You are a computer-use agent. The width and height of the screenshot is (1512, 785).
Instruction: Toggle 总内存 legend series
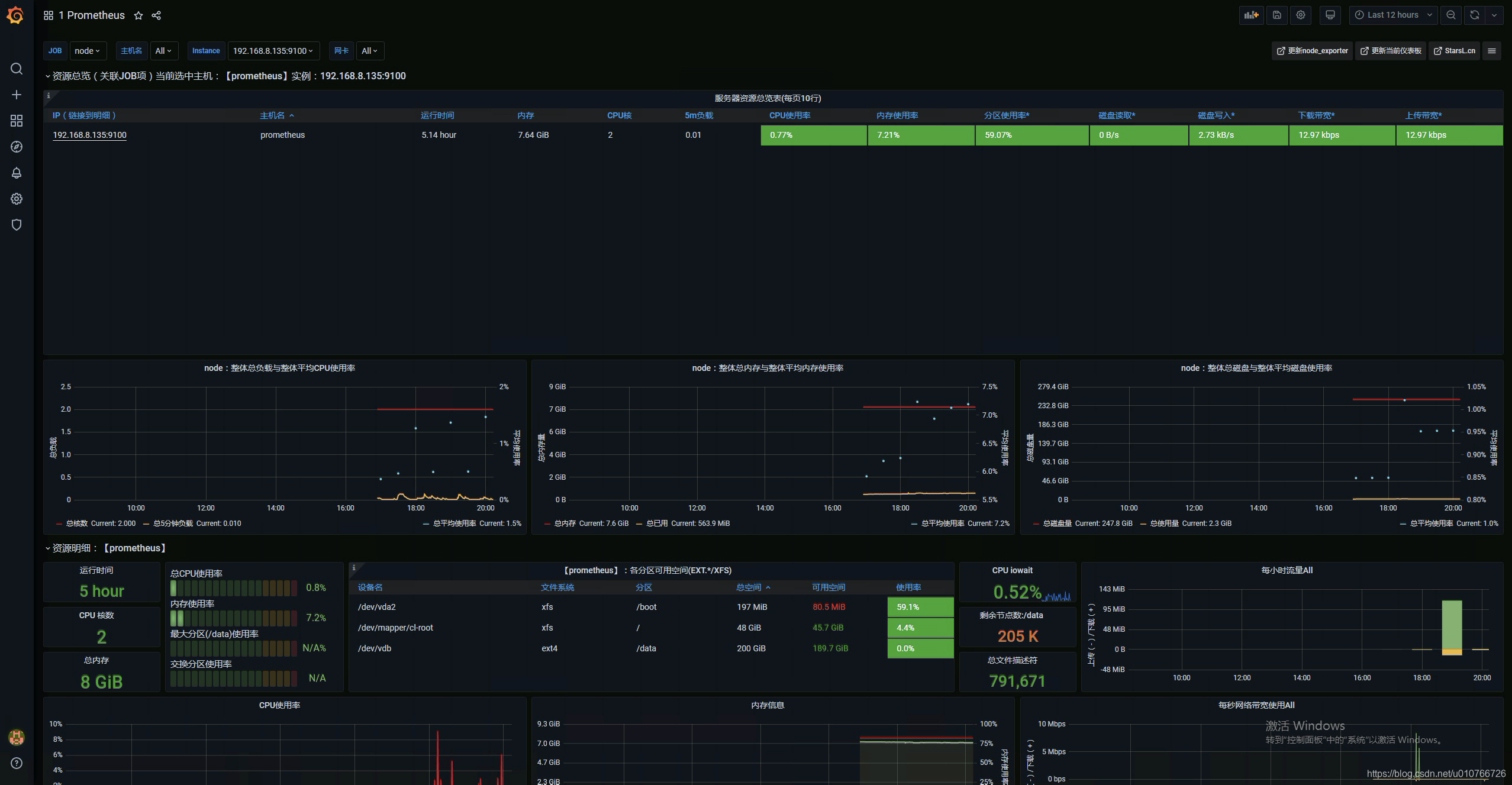[x=565, y=524]
